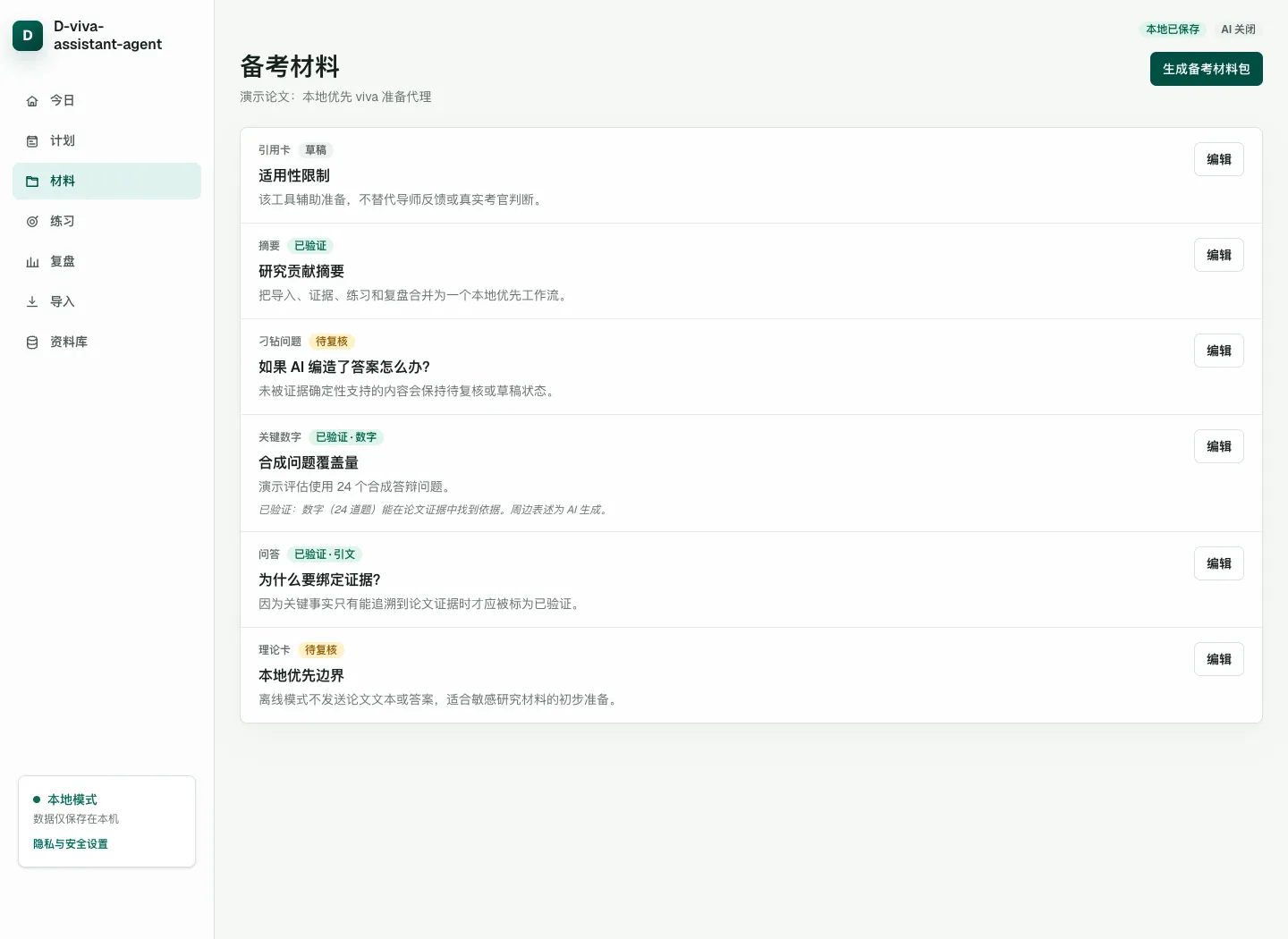Click the 引用卡 type label
The height and width of the screenshot is (939, 1288).
[275, 150]
